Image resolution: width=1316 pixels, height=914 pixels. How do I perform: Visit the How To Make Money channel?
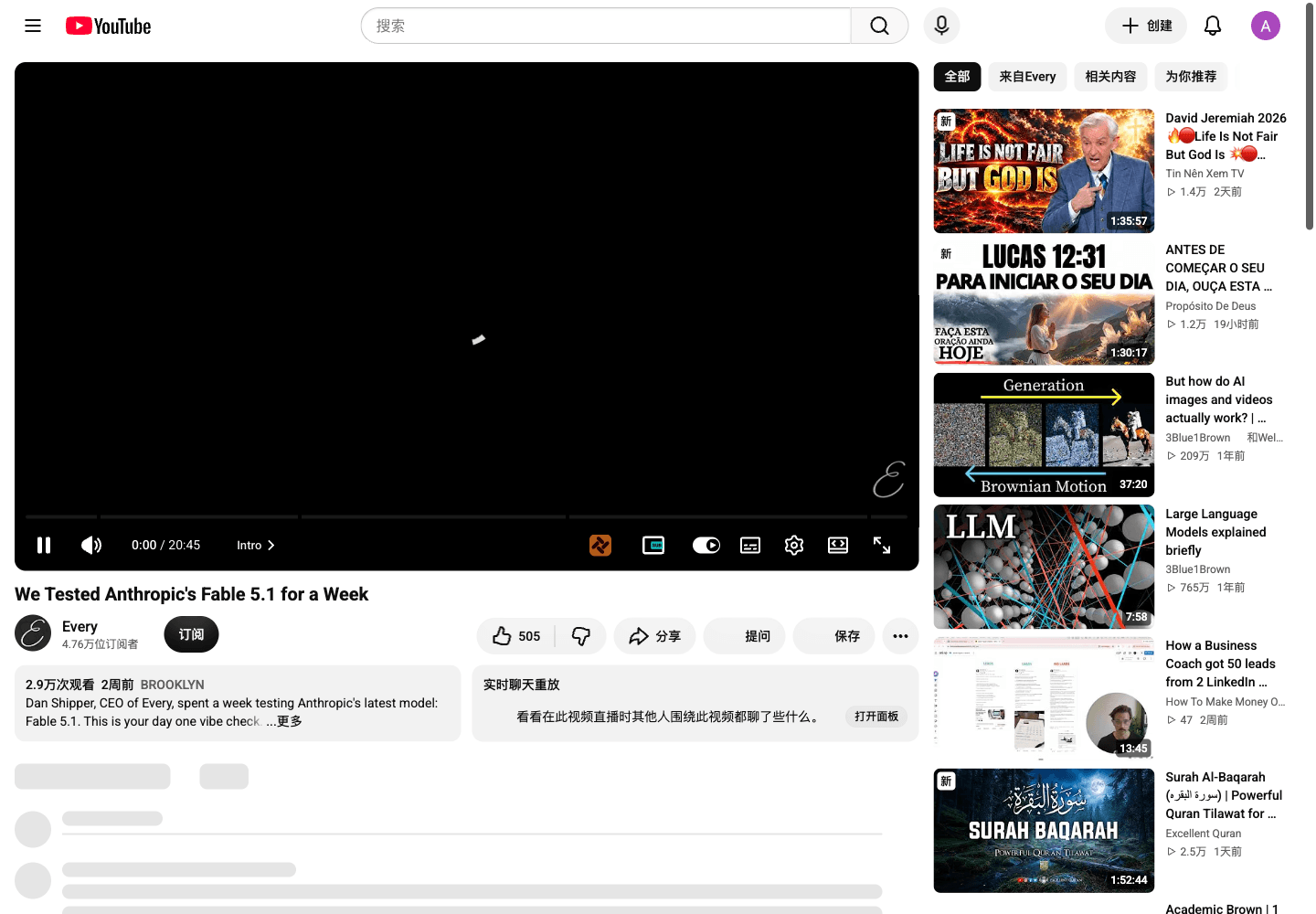pos(1225,702)
